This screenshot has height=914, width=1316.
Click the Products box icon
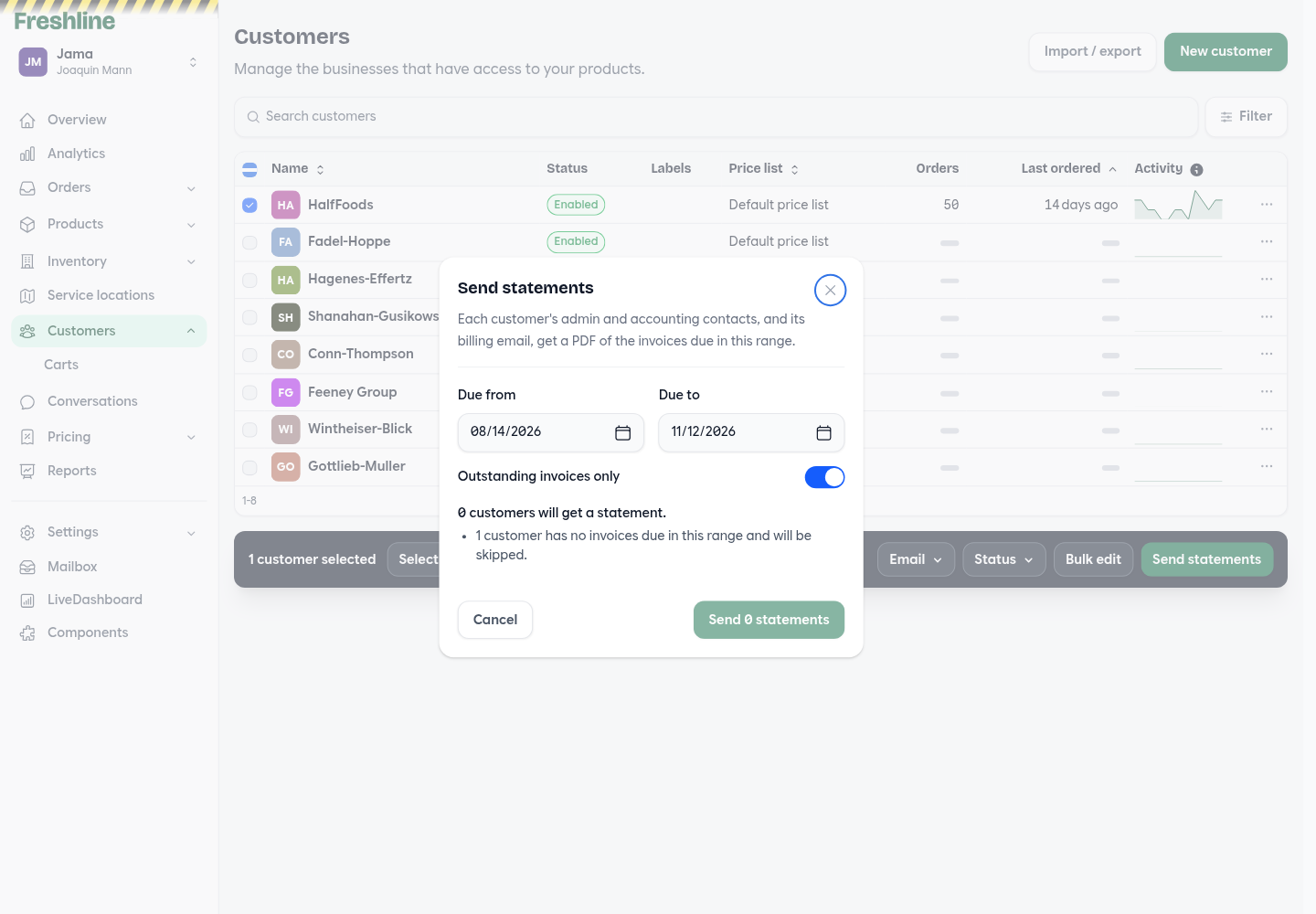click(27, 225)
